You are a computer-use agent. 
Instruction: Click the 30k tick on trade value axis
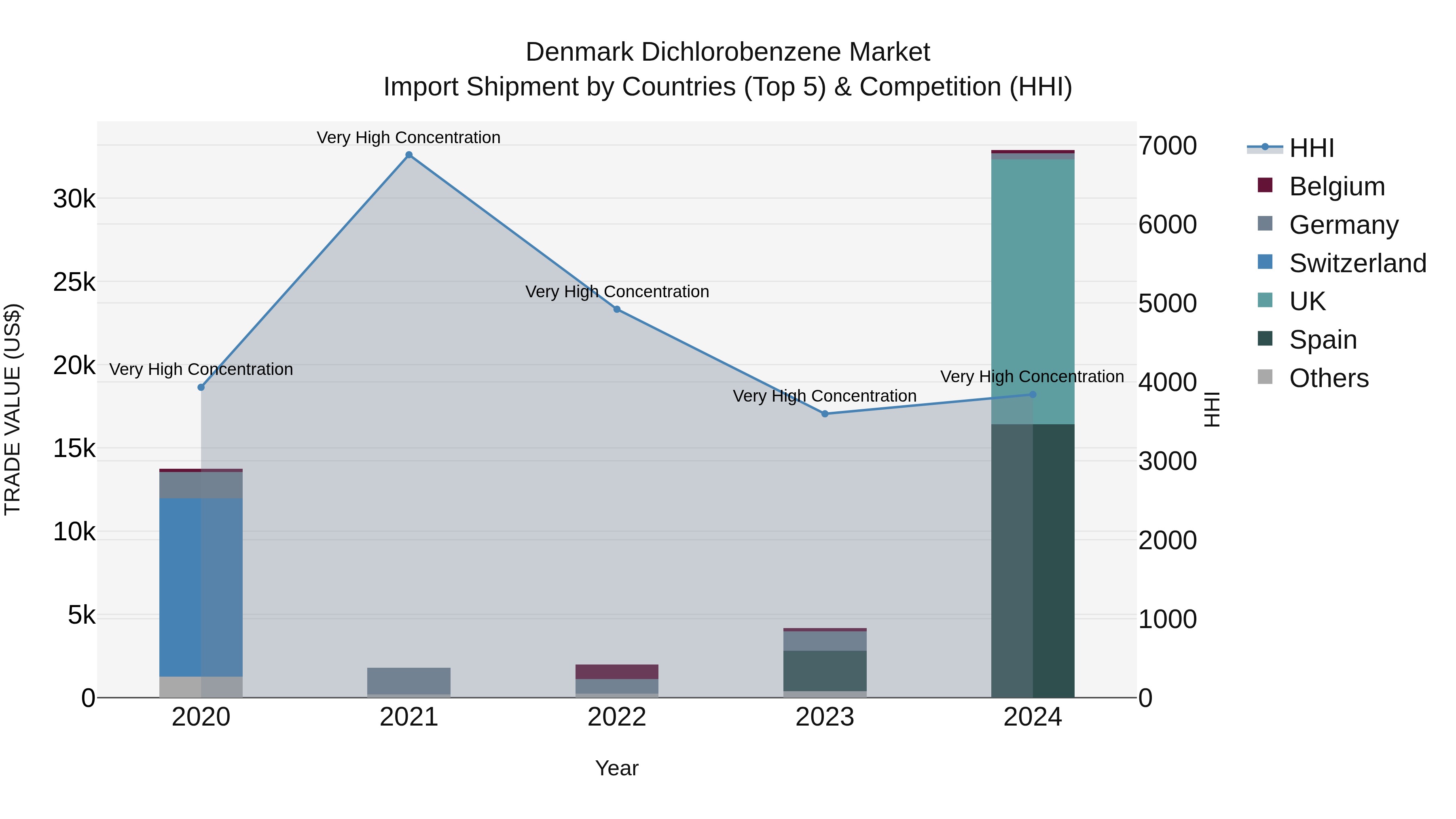click(x=74, y=199)
